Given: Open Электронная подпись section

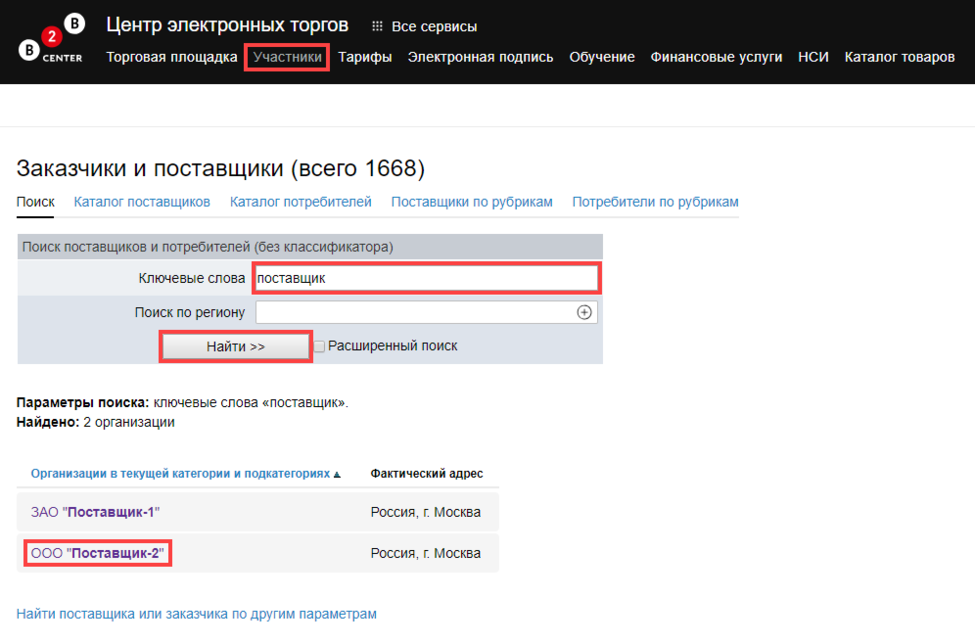Looking at the screenshot, I should pyautogui.click(x=480, y=57).
